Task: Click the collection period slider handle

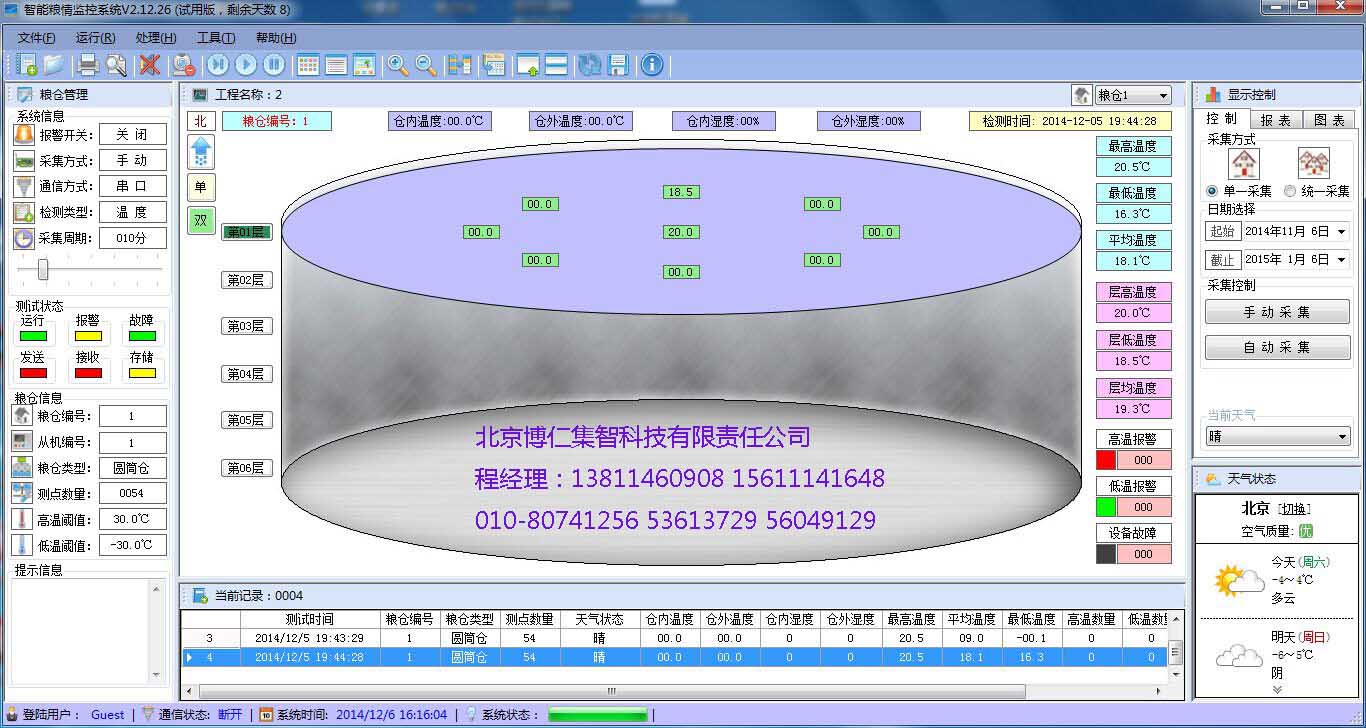Action: click(x=43, y=269)
